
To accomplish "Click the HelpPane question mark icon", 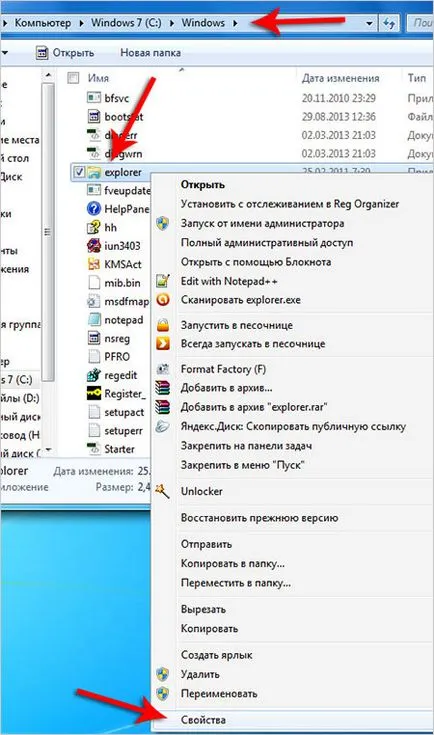I will pyautogui.click(x=94, y=209).
